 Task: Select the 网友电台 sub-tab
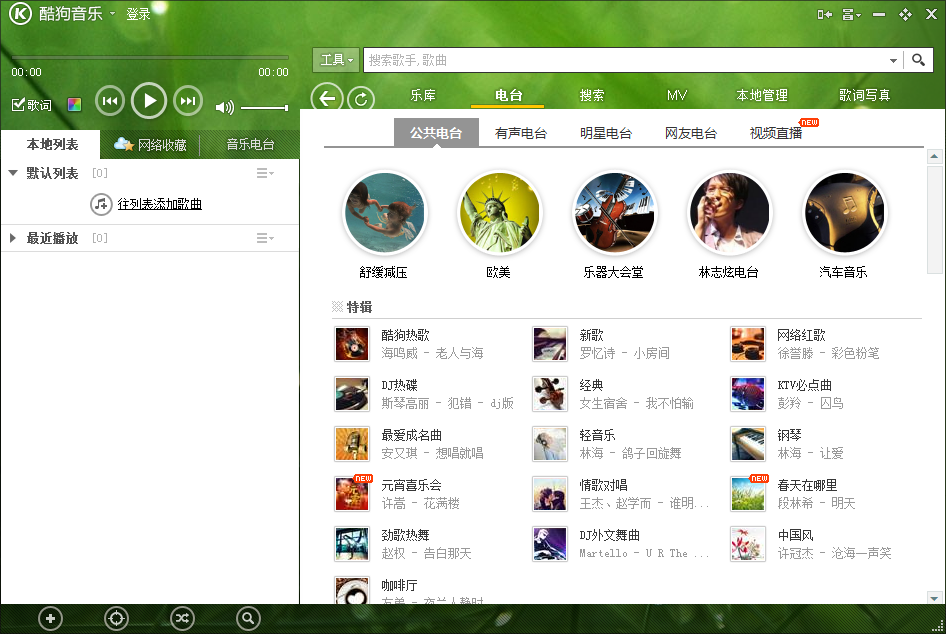[x=691, y=133]
